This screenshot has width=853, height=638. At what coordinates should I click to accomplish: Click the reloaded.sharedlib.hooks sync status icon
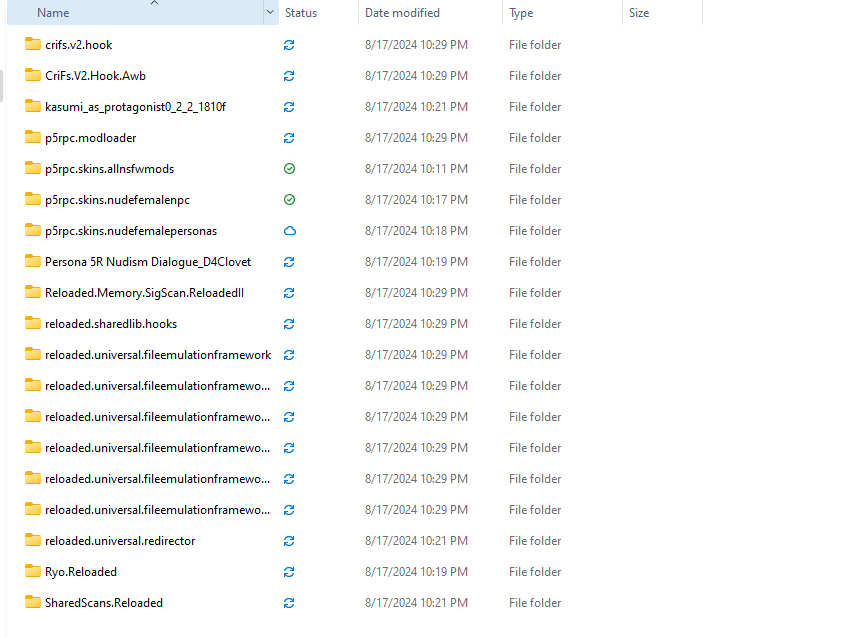click(x=289, y=324)
